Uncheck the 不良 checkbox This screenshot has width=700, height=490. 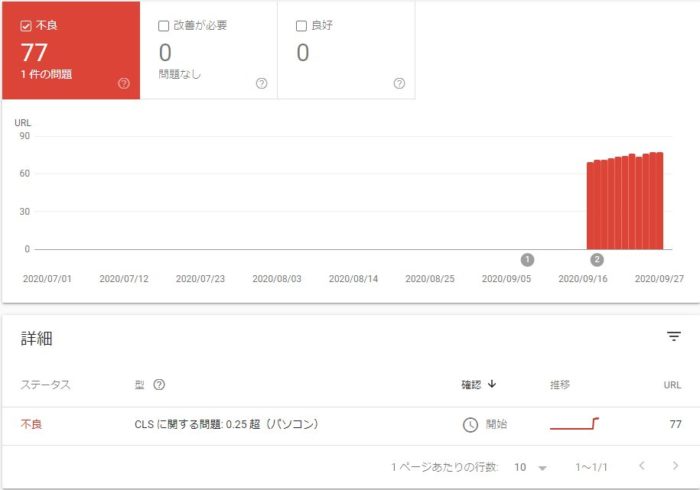coord(26,26)
